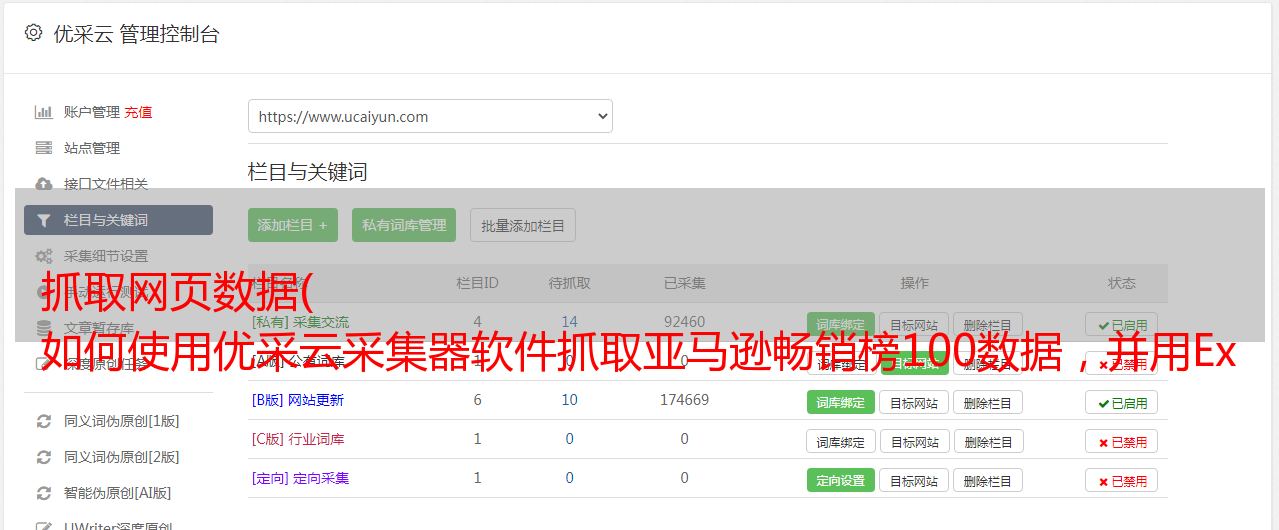Click 目标网站 for [定向] 定向采集 row

tap(914, 480)
